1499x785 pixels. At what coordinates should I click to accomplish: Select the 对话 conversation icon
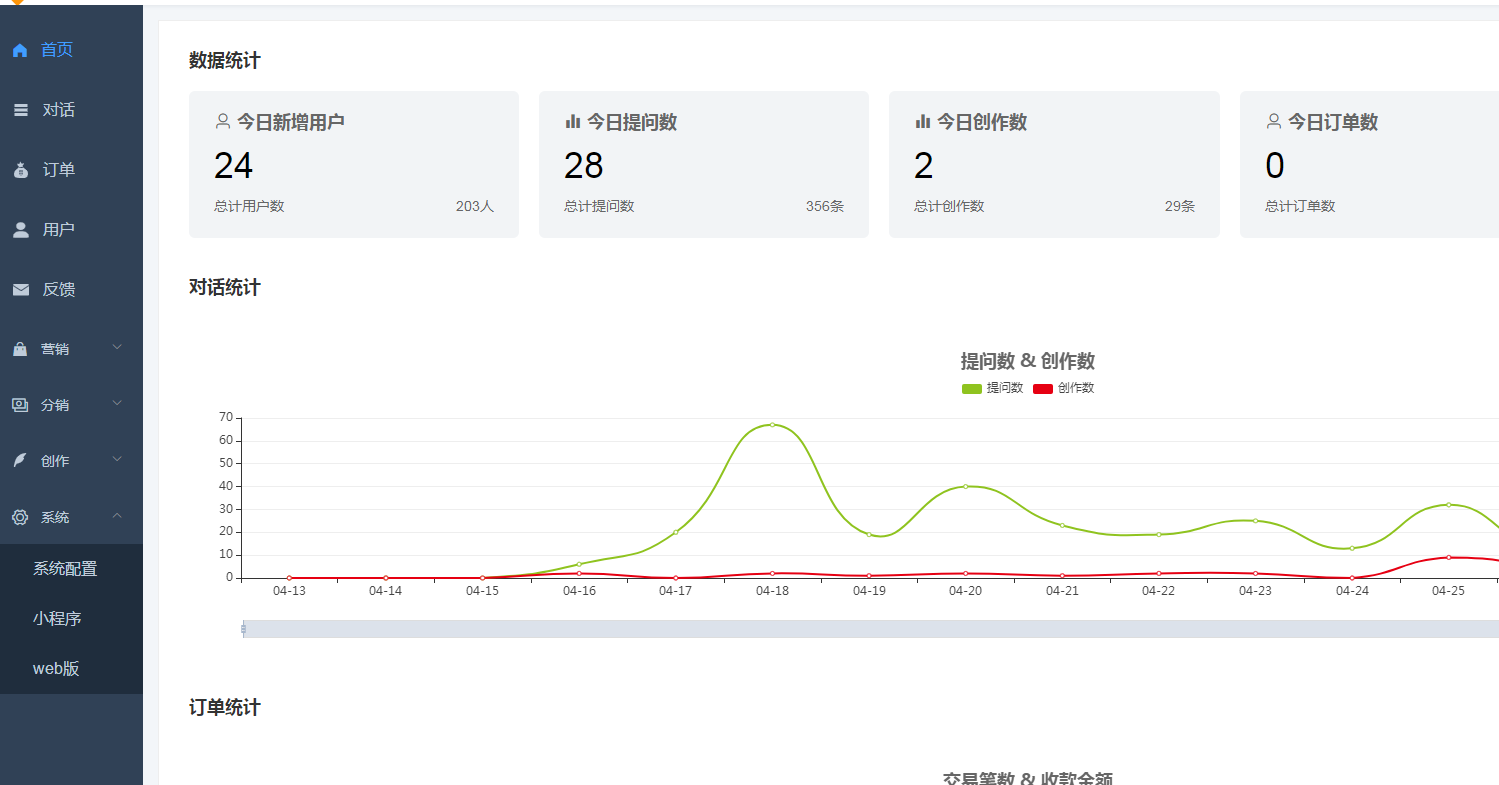point(19,109)
